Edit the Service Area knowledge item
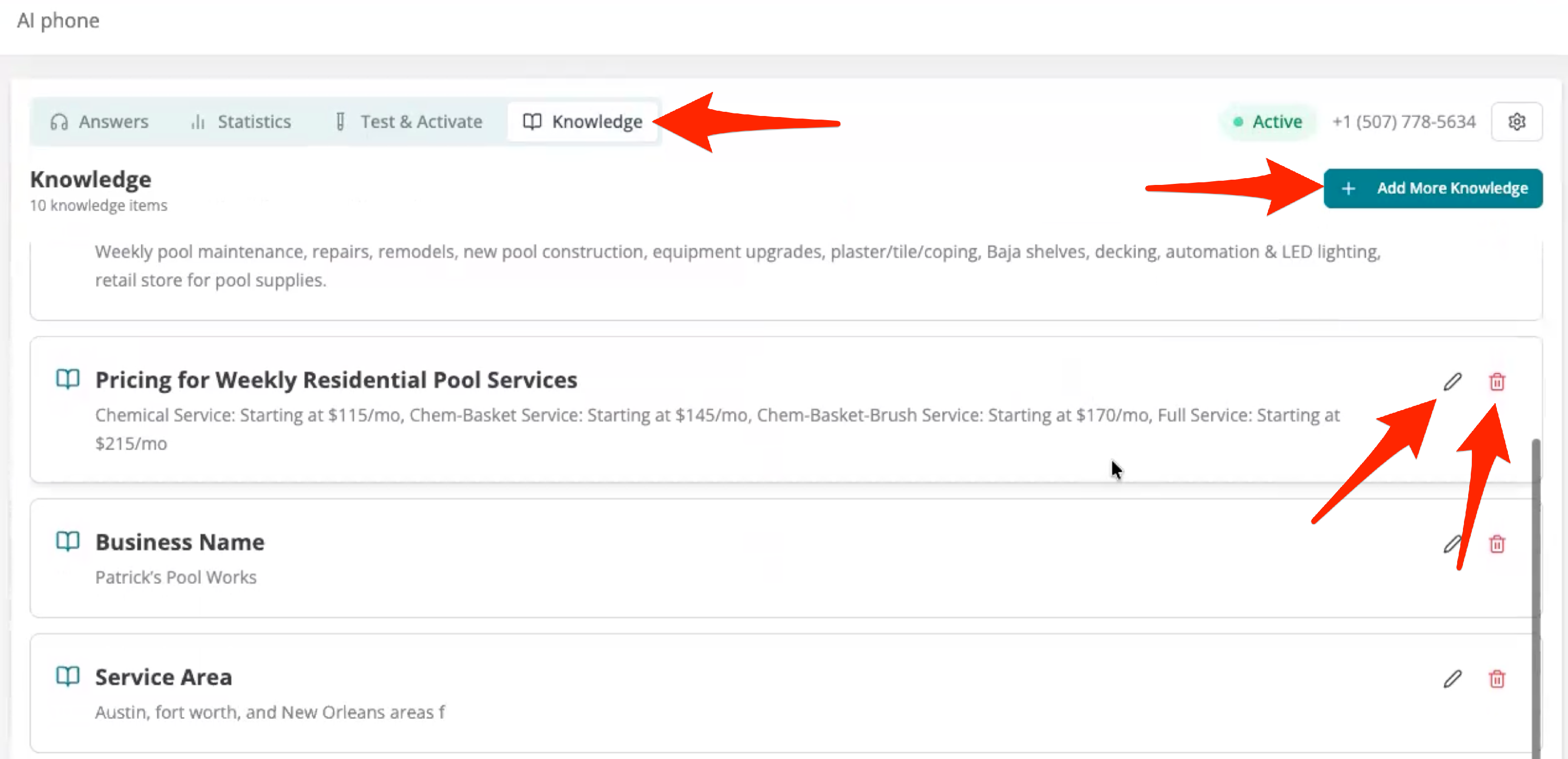1568x759 pixels. pyautogui.click(x=1452, y=679)
